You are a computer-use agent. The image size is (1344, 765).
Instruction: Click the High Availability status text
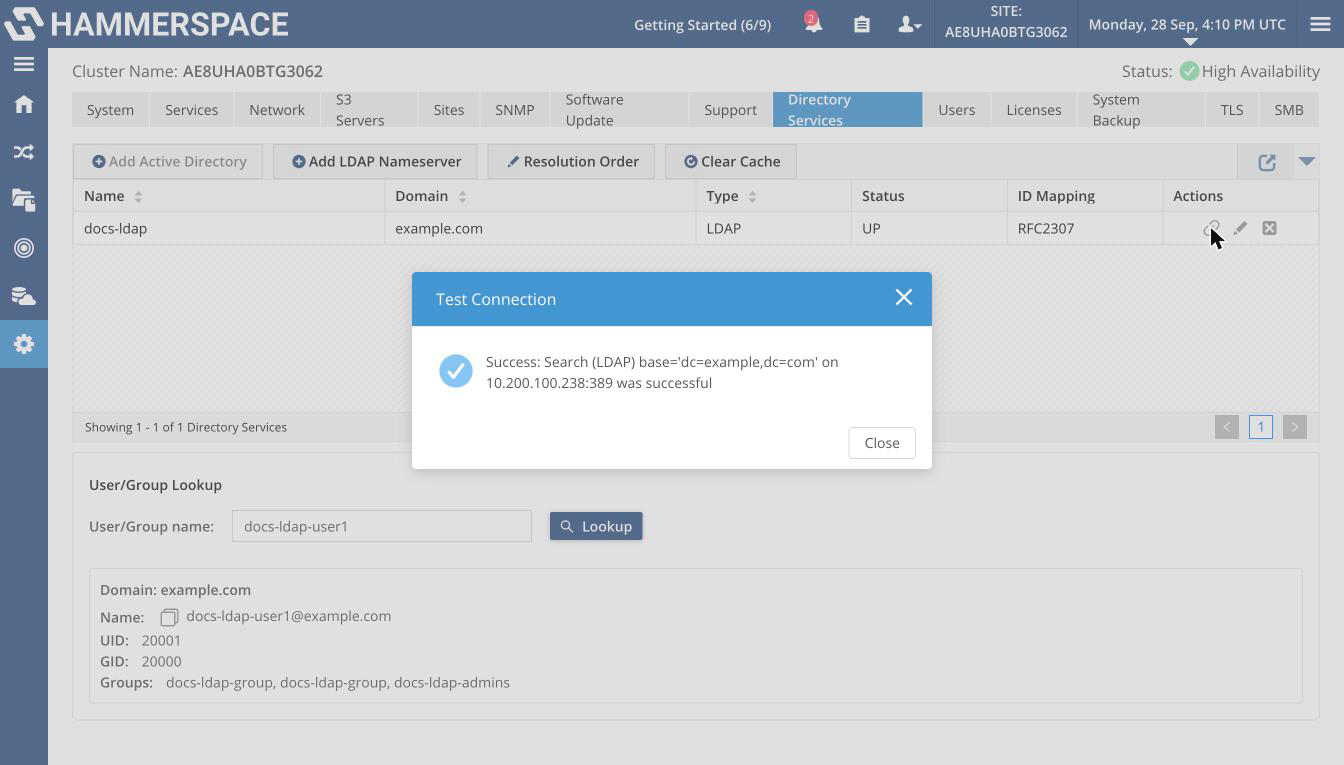[x=1260, y=71]
